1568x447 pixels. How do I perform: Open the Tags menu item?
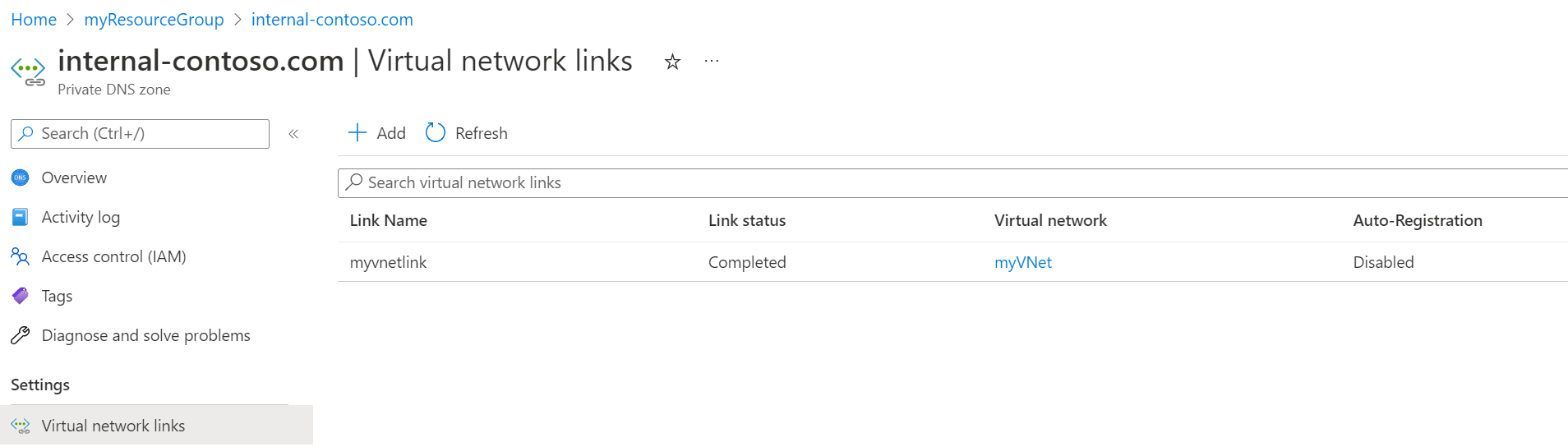tap(57, 296)
